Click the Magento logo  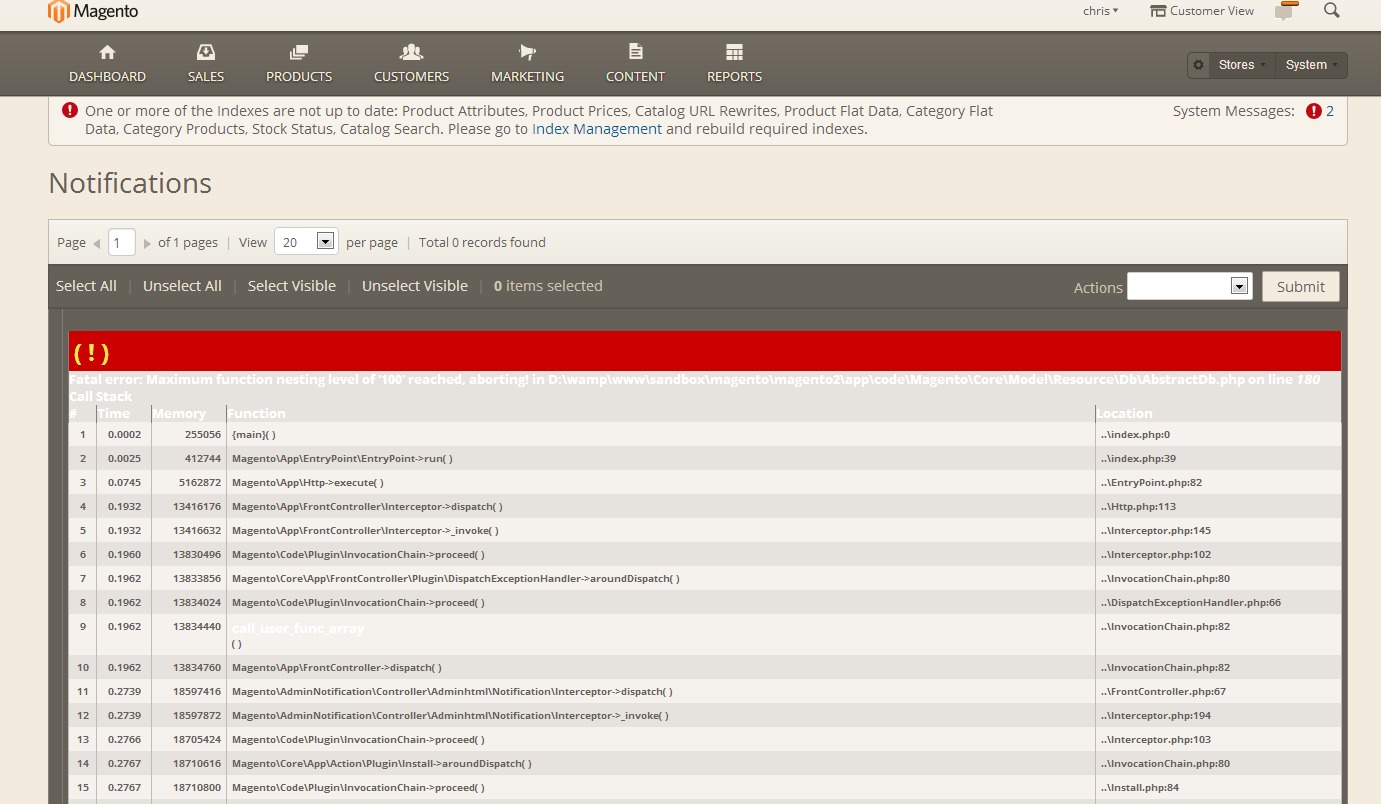[93, 12]
